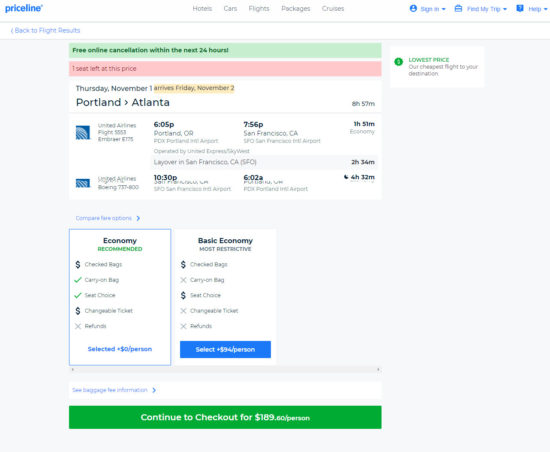Click the Basic Economy fare heading
550x452 pixels.
(225, 241)
